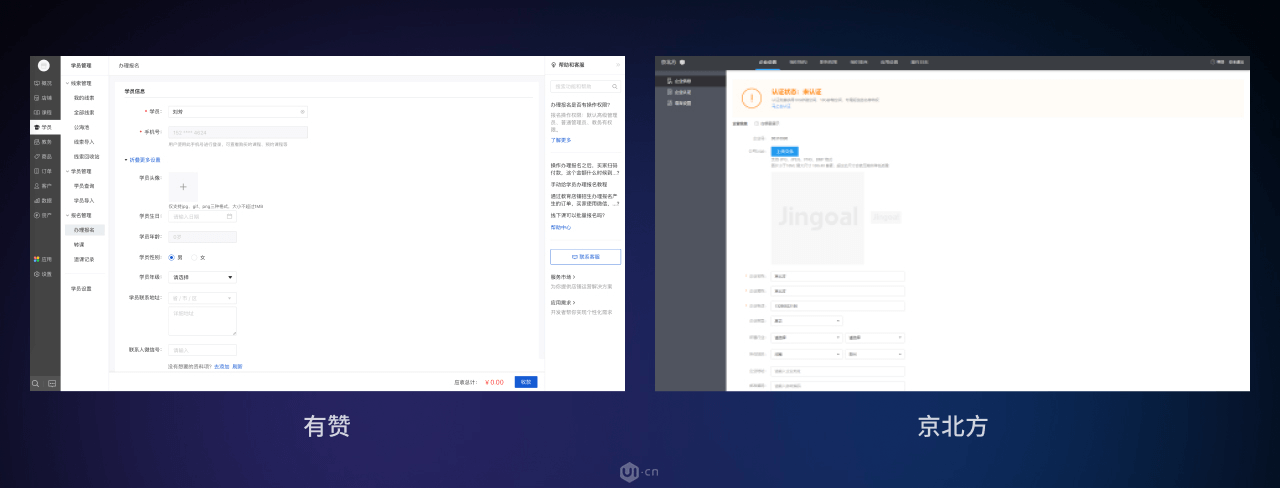Viewport: 1280px width, 488px height.
Task: Click the search icon in help search box
Action: click(x=614, y=87)
